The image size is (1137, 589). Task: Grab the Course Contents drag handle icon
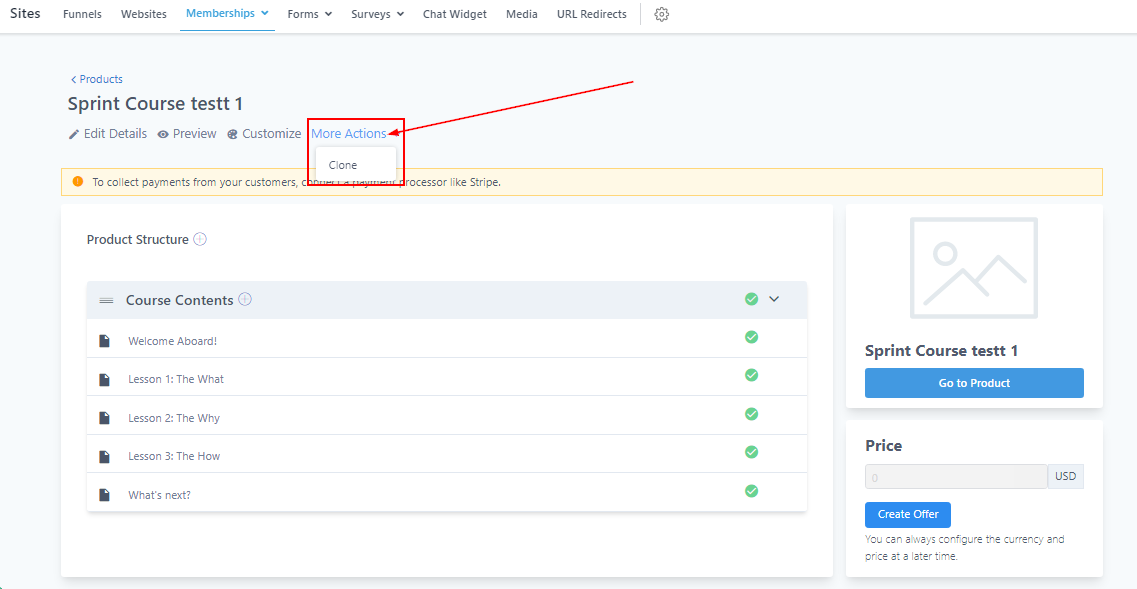106,300
